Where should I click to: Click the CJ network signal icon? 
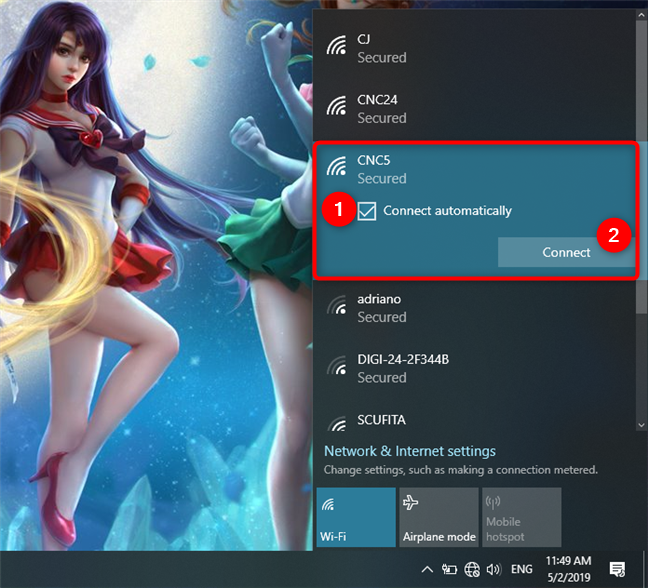[336, 45]
